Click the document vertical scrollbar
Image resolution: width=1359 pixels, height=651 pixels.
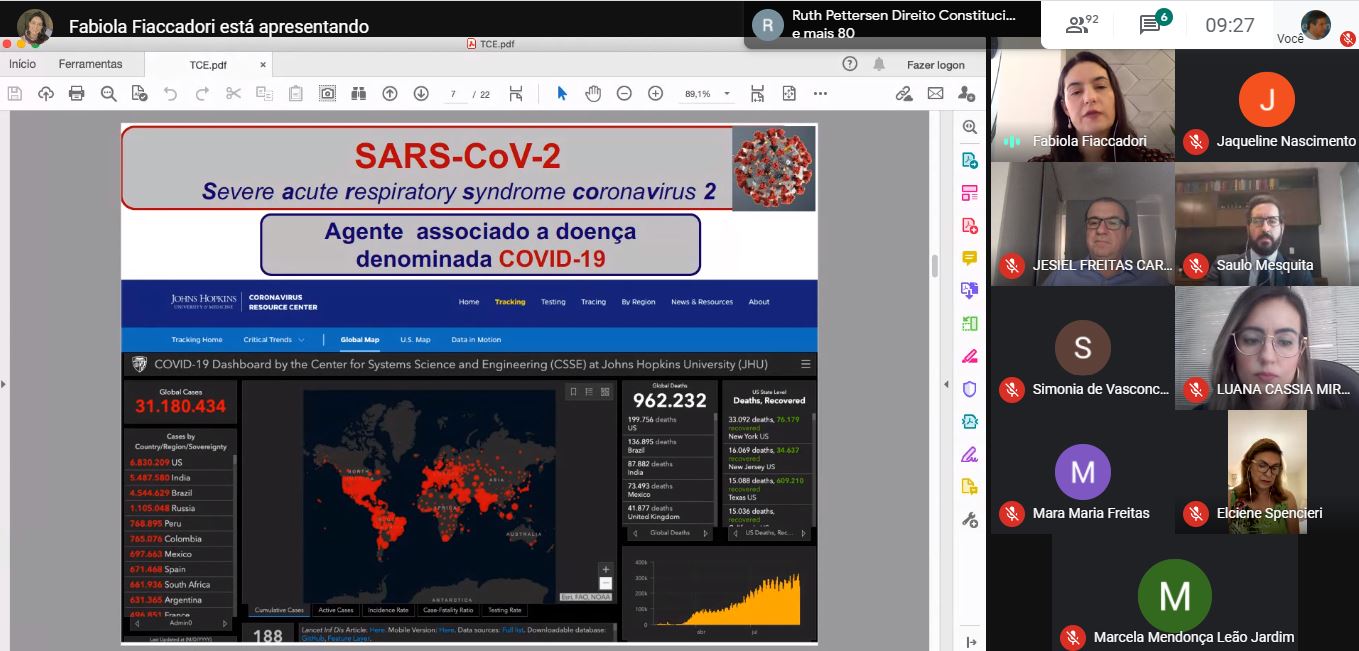tap(936, 266)
